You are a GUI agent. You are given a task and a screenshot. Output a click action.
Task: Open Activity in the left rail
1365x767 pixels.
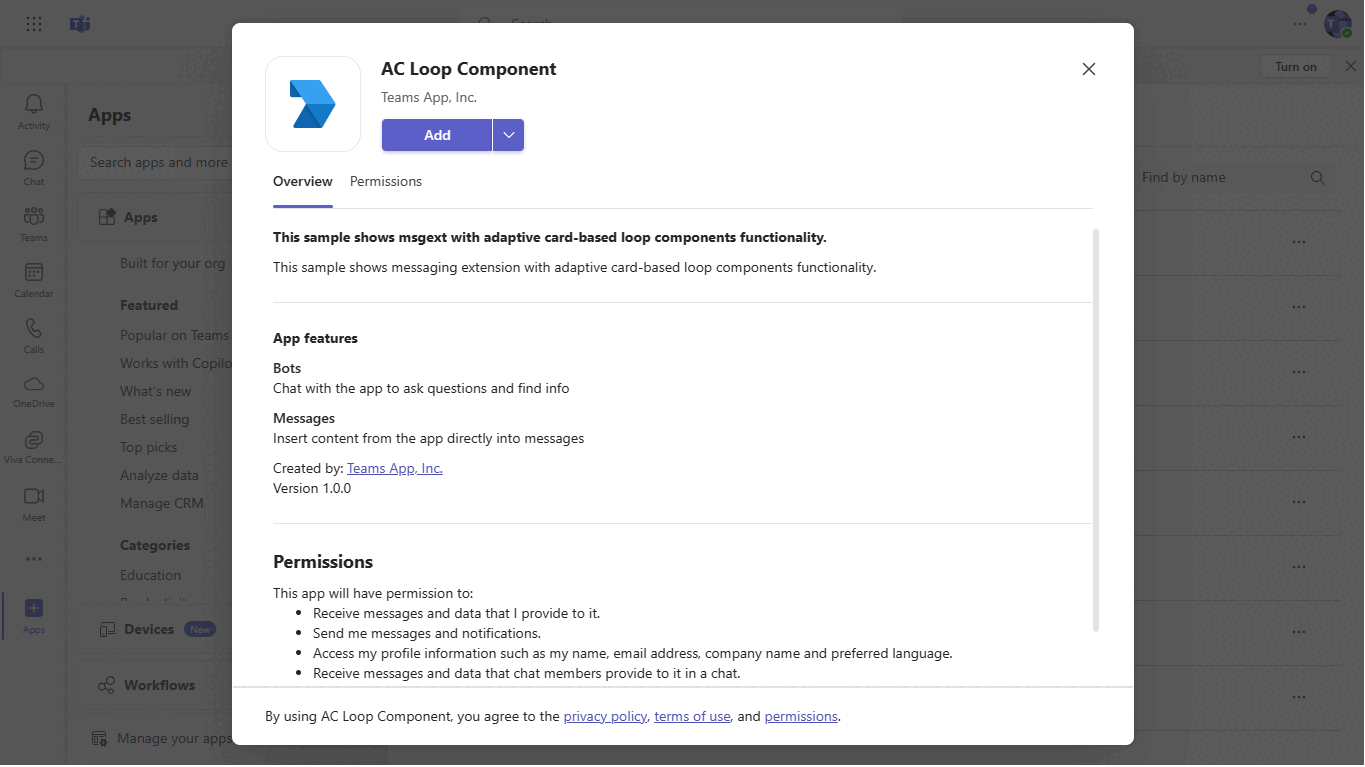click(34, 111)
